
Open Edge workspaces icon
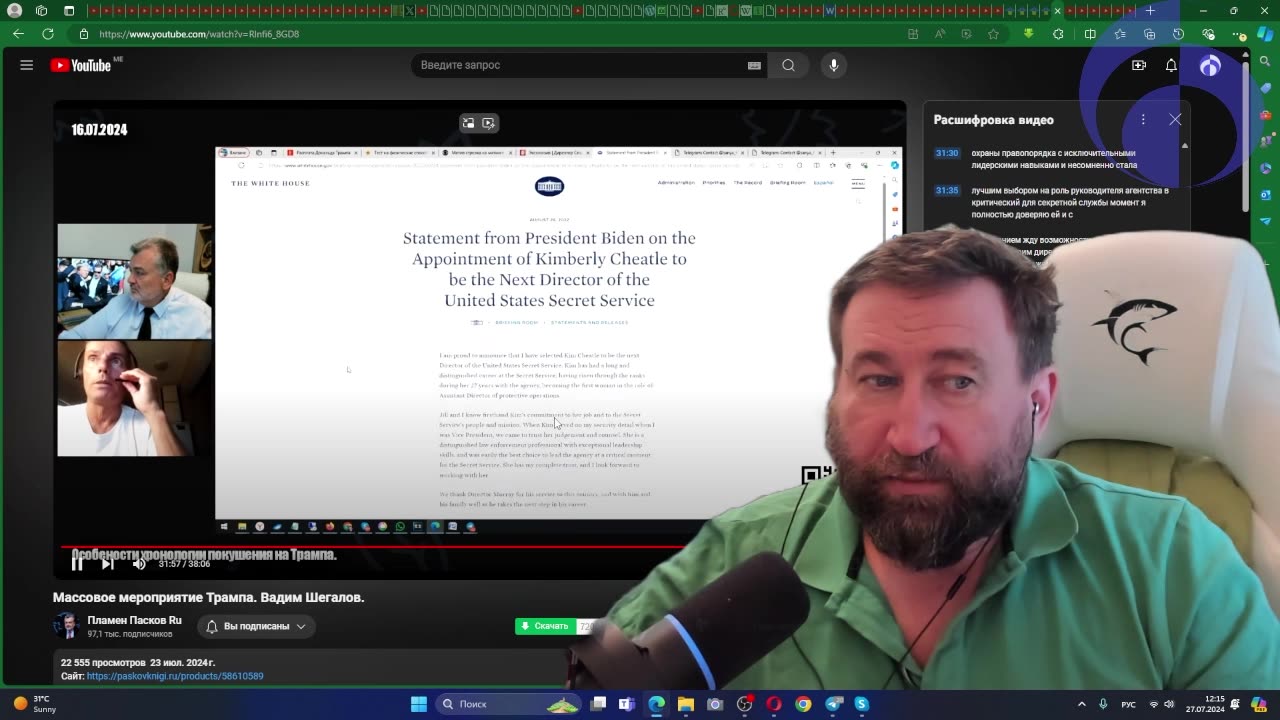point(41,11)
